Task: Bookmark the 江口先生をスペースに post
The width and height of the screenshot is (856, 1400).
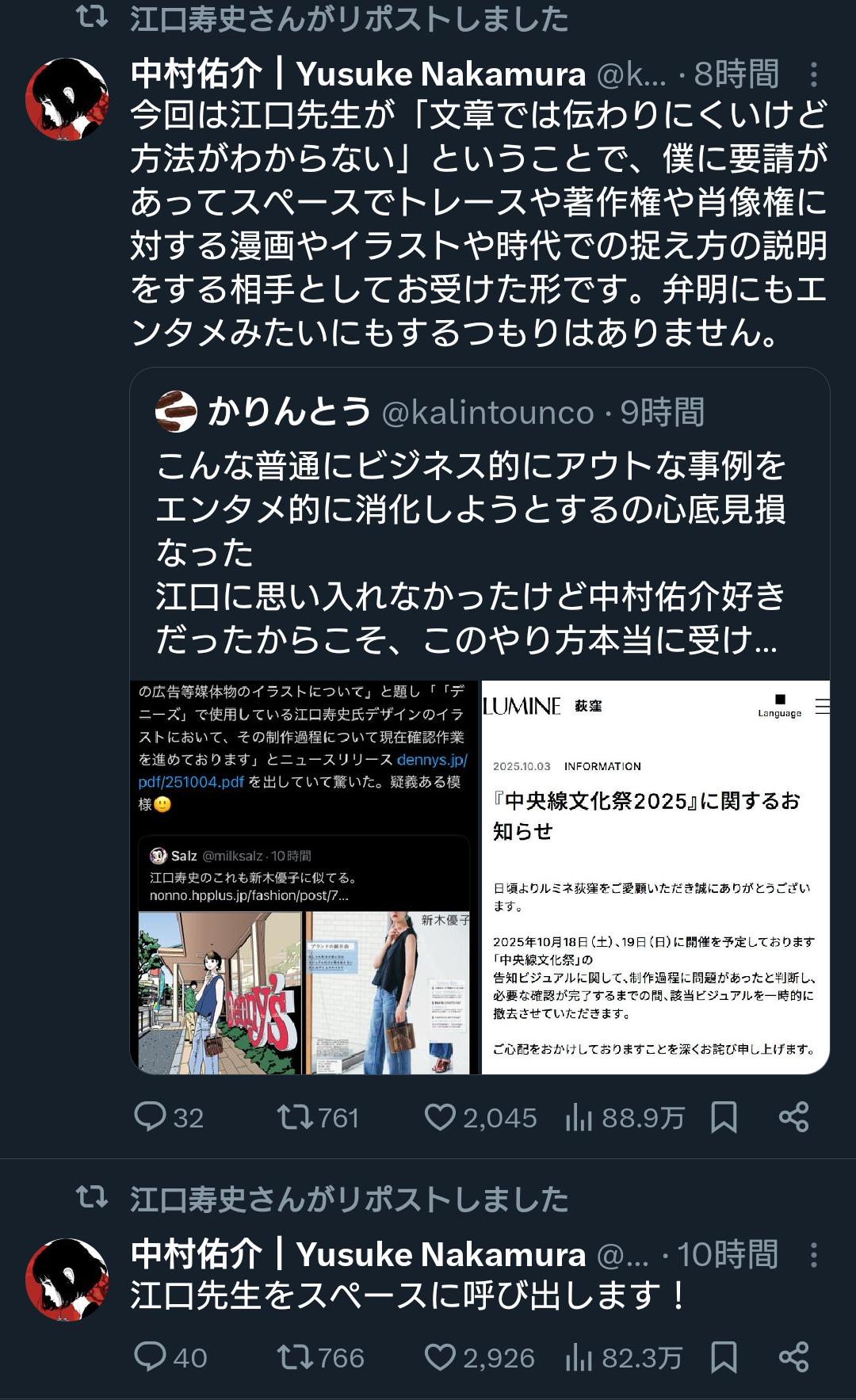Action: 724,1358
